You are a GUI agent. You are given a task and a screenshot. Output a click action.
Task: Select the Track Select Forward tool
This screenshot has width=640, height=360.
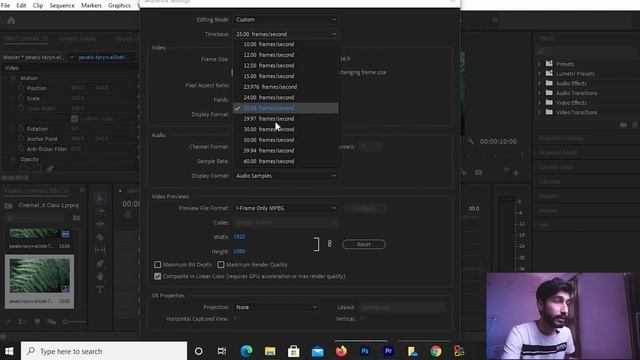pos(100,211)
